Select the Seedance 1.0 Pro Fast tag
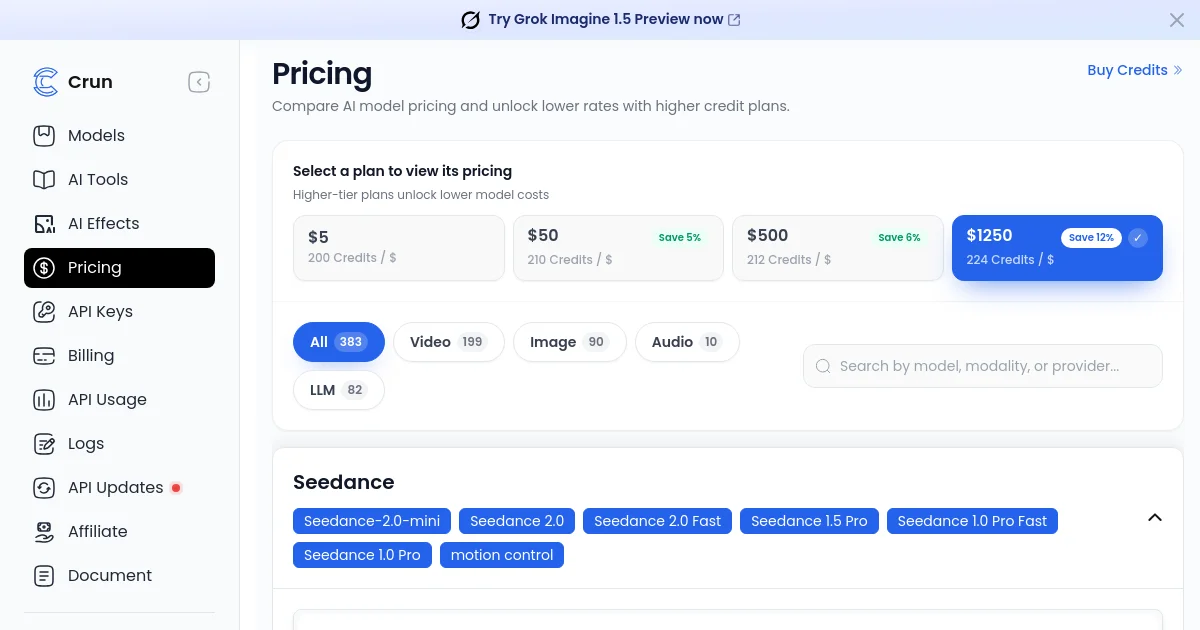The image size is (1200, 630). coord(972,521)
